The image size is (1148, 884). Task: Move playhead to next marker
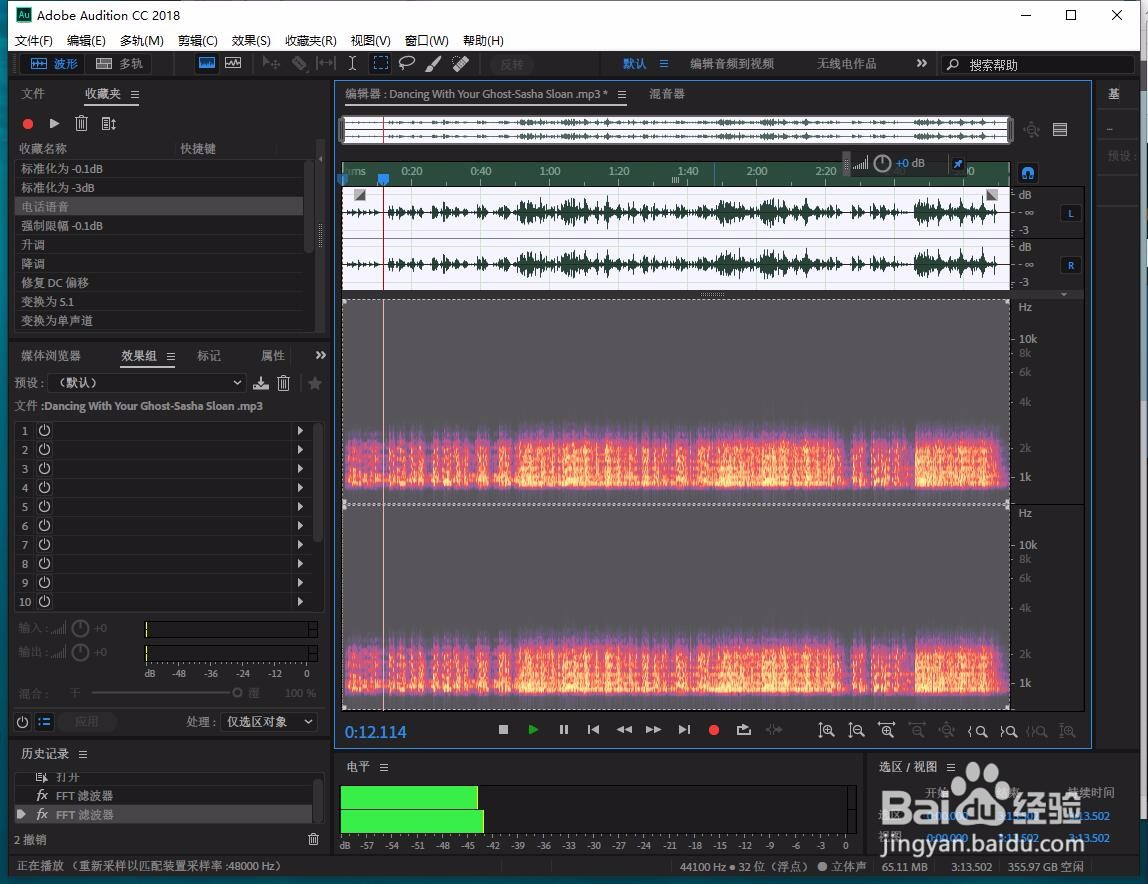[x=684, y=729]
